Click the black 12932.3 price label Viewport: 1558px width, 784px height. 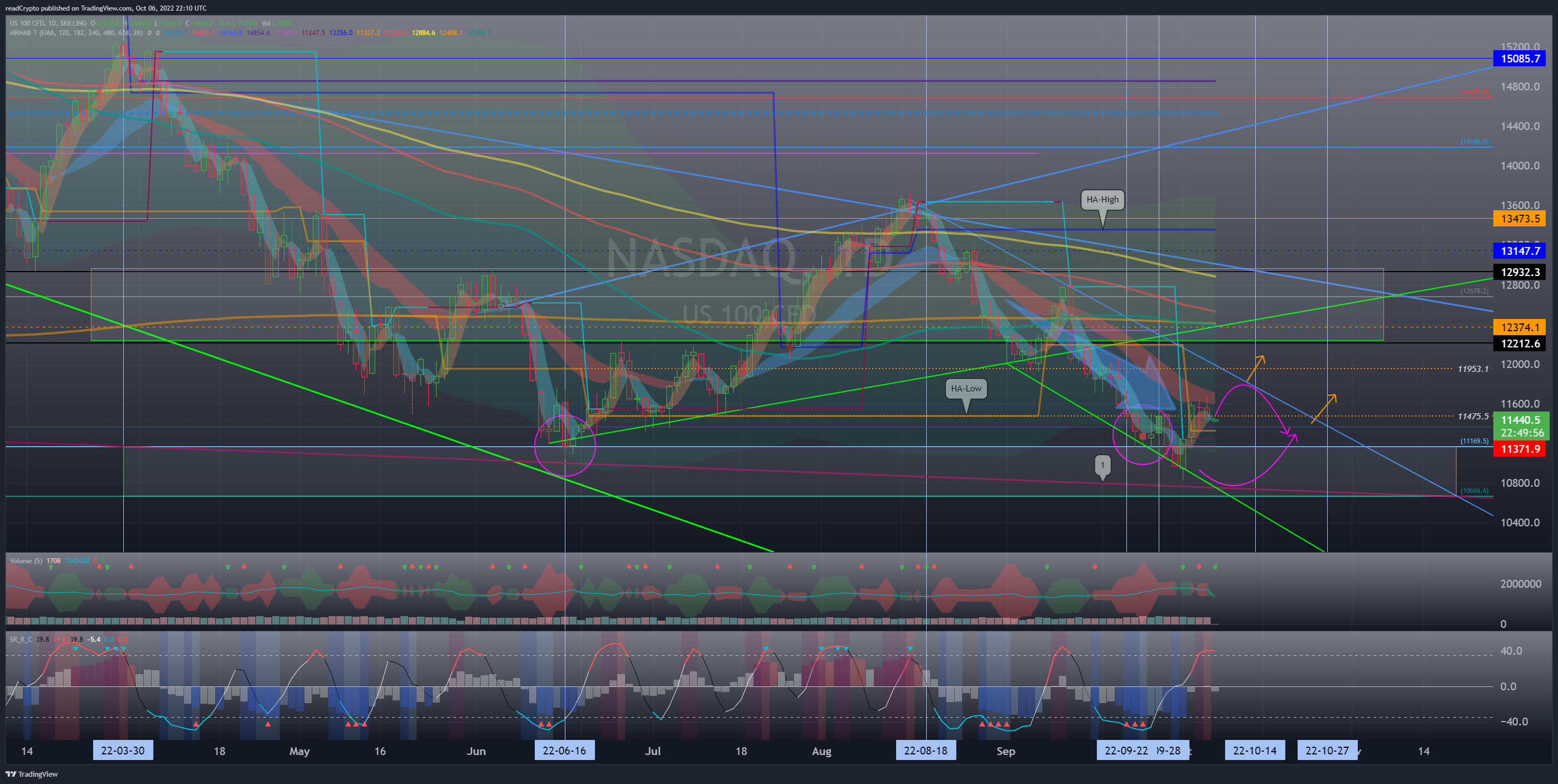pyautogui.click(x=1520, y=272)
